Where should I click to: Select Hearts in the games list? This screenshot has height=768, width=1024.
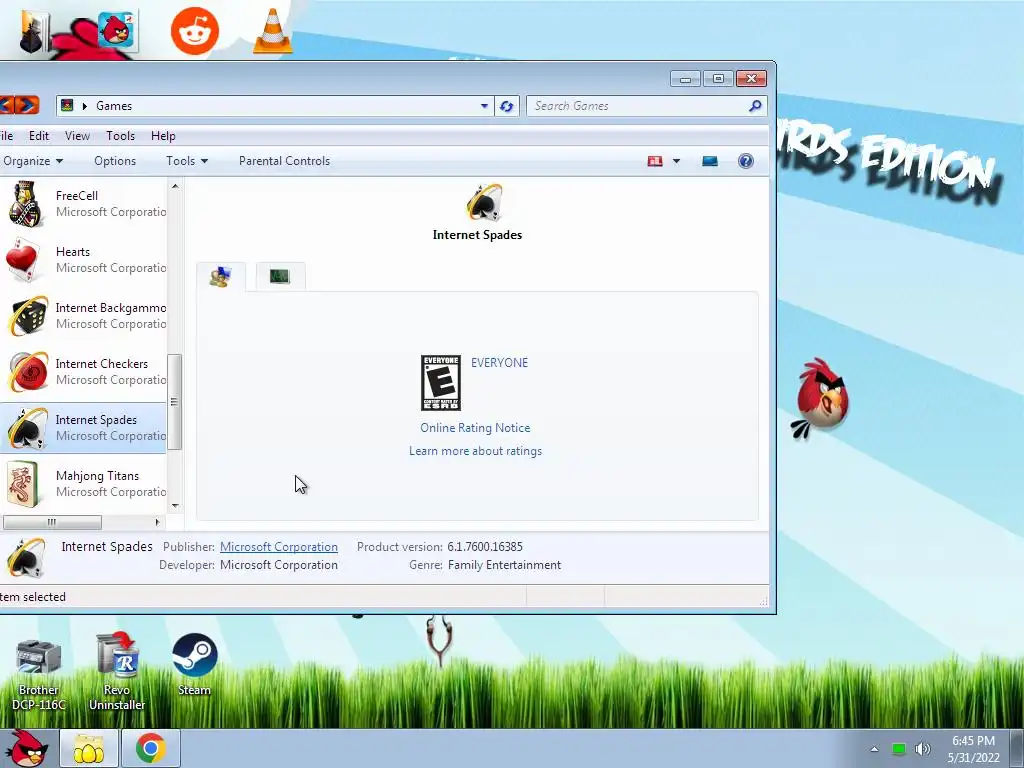tap(84, 260)
